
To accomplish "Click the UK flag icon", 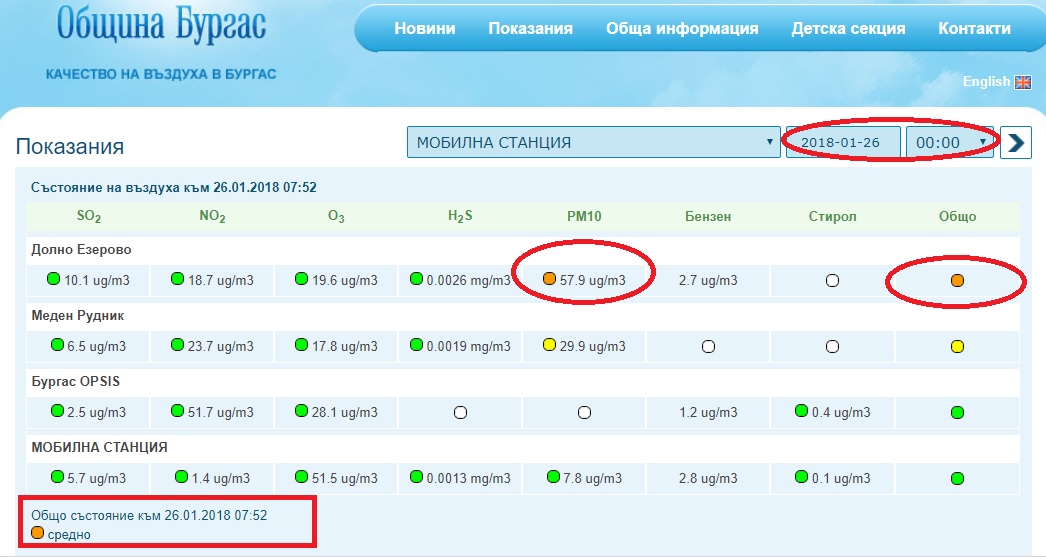I will click(x=1023, y=82).
